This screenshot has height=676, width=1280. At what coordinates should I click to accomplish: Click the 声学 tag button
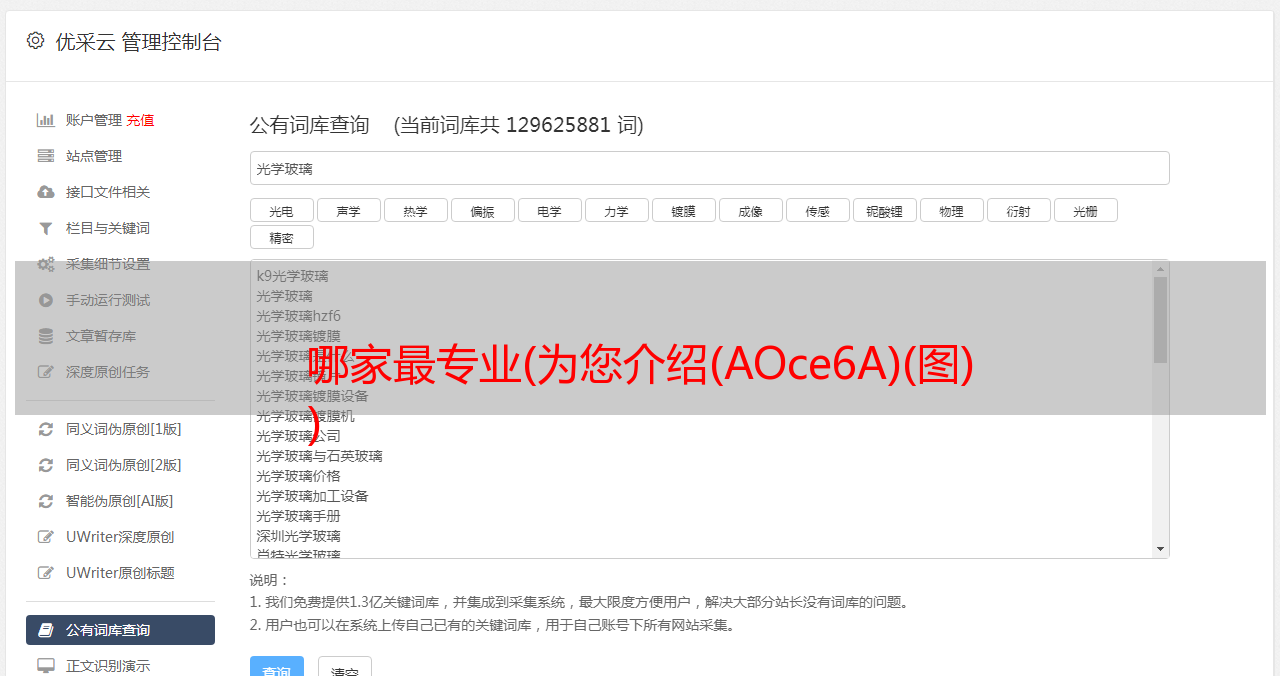tap(348, 210)
